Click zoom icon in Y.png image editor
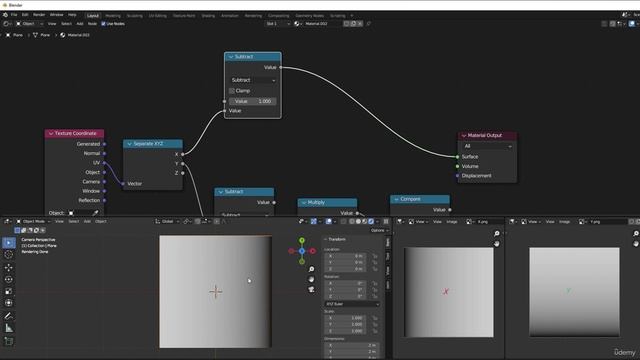The image size is (640, 360). pyautogui.click(x=636, y=233)
